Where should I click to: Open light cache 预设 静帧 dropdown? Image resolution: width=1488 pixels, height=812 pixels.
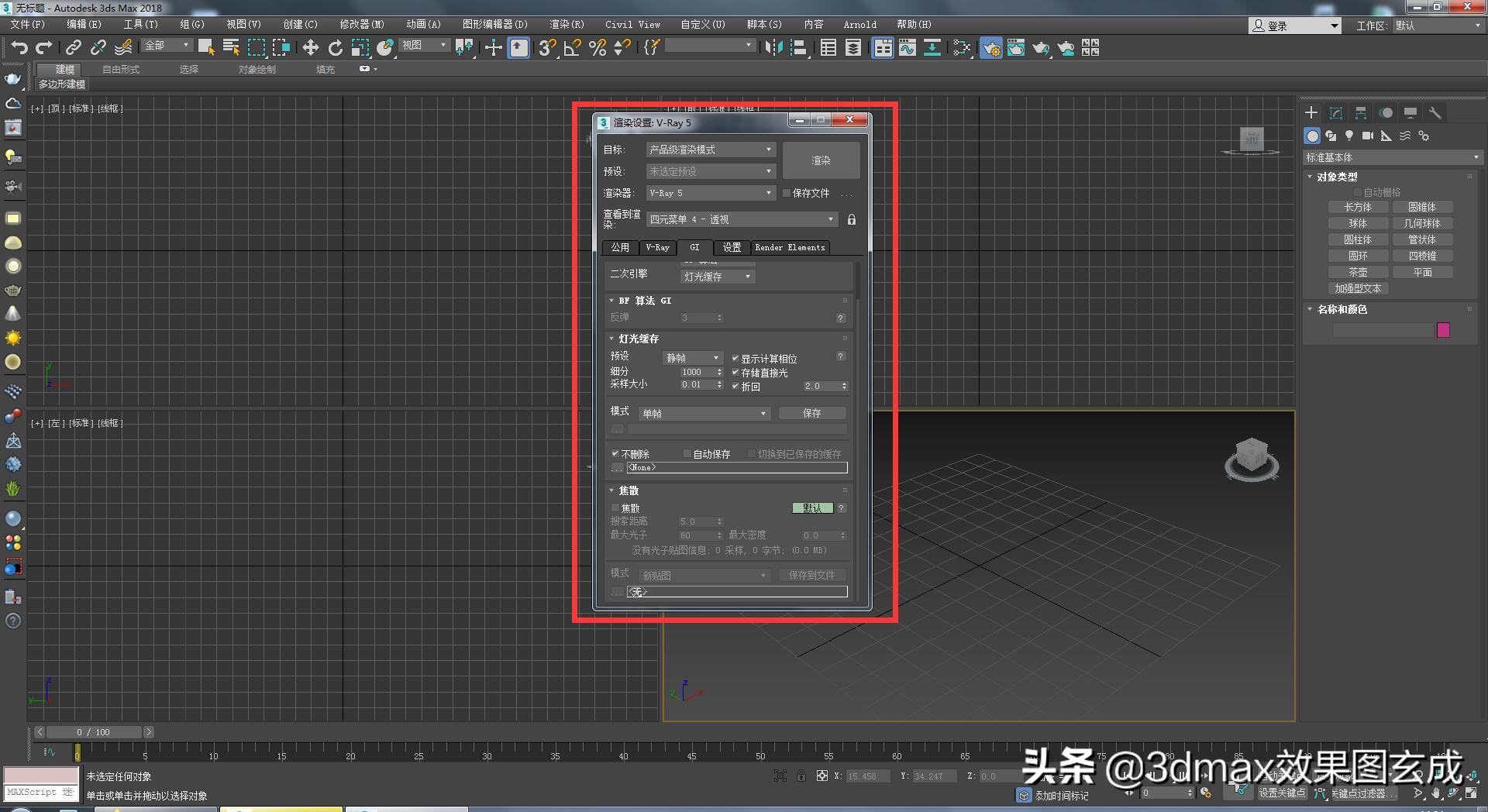(x=694, y=358)
